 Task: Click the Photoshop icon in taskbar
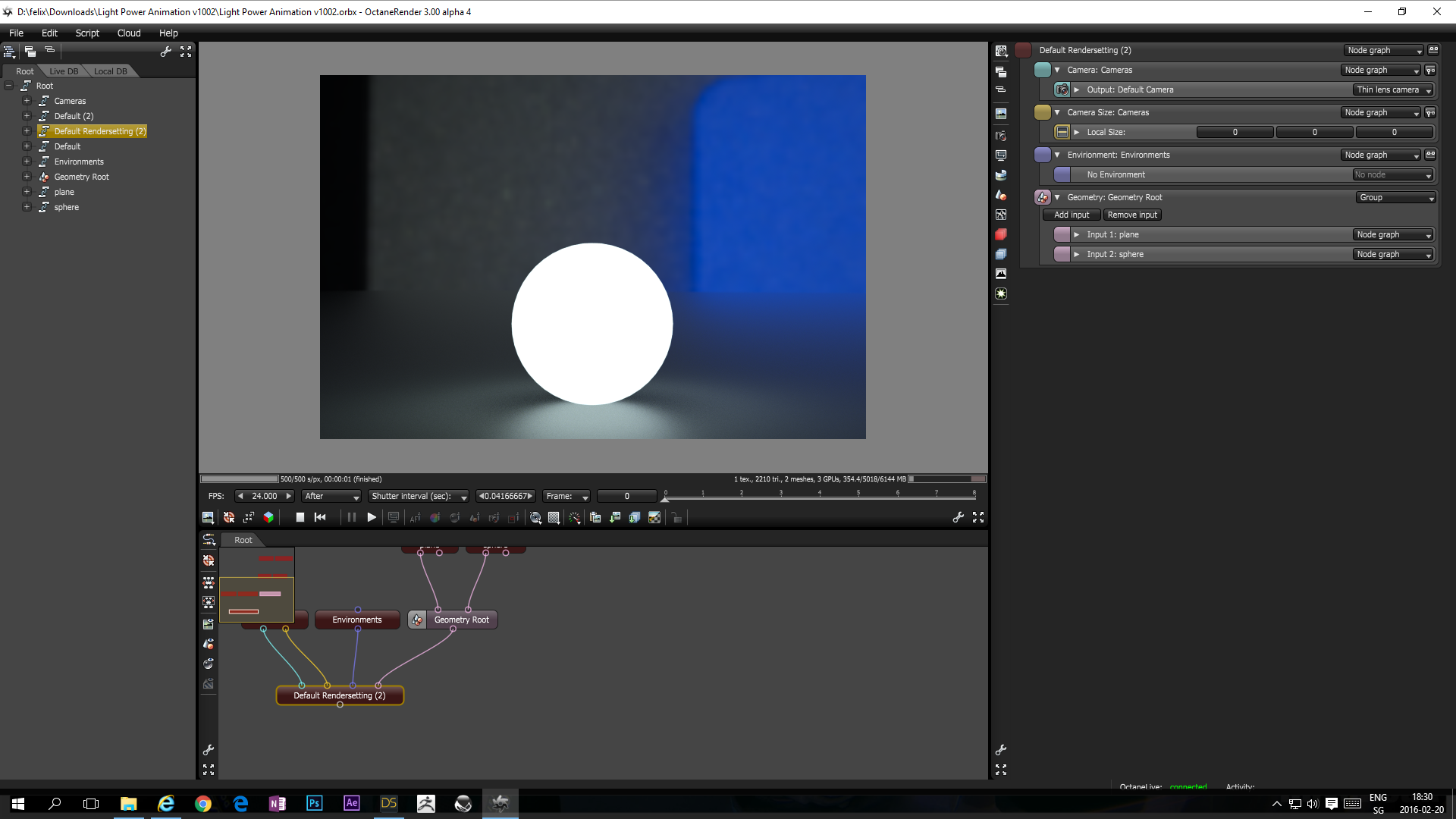314,803
